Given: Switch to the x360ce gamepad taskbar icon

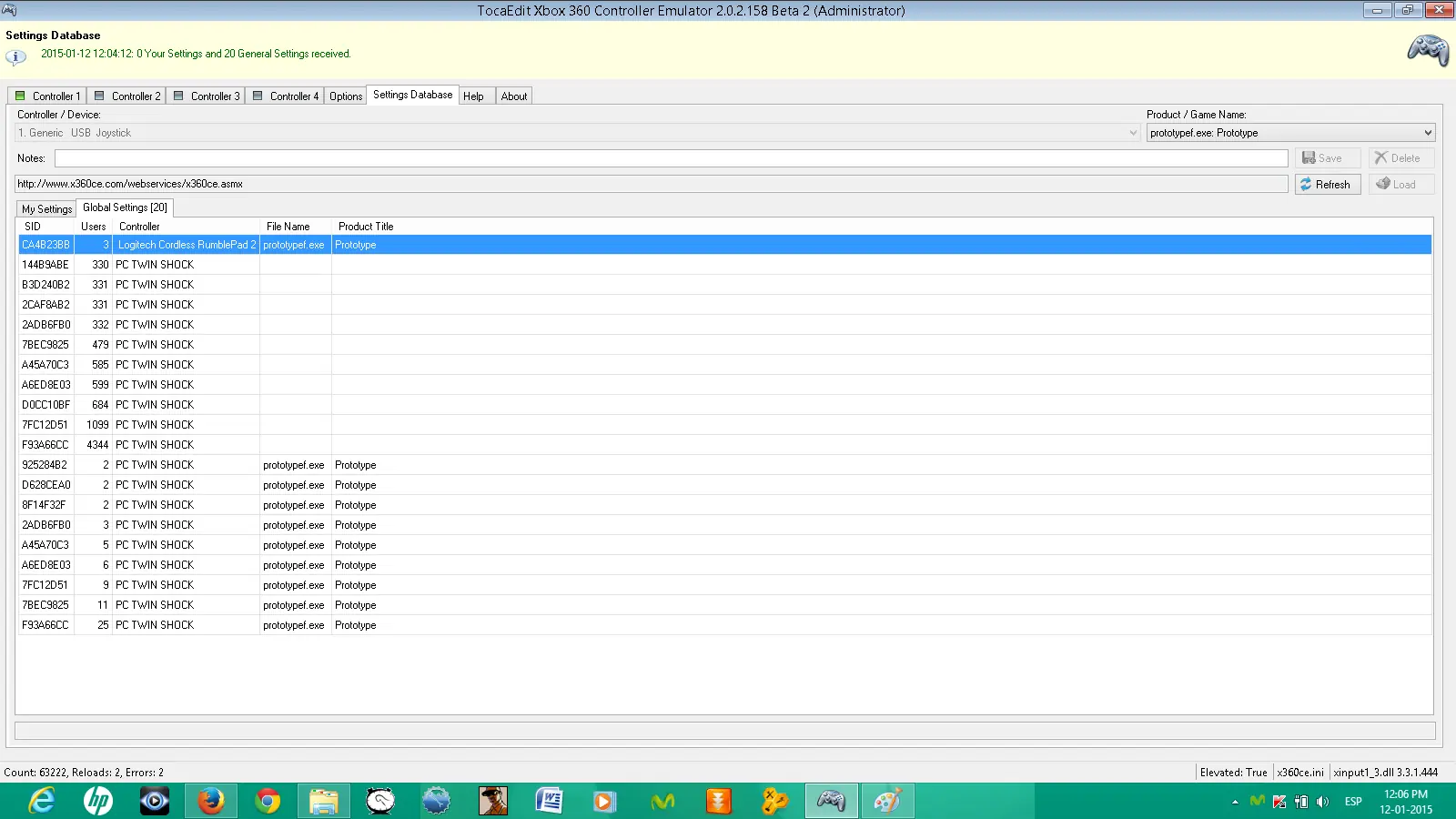Looking at the screenshot, I should tap(832, 801).
